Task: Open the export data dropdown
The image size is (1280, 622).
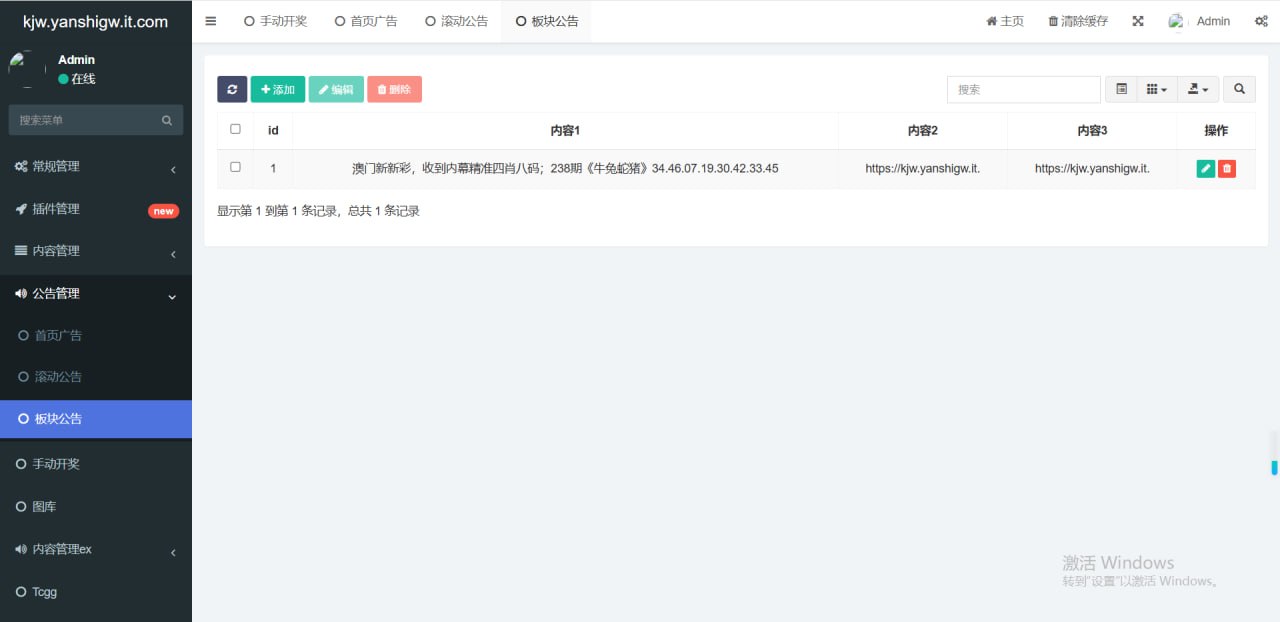Action: coord(1197,89)
